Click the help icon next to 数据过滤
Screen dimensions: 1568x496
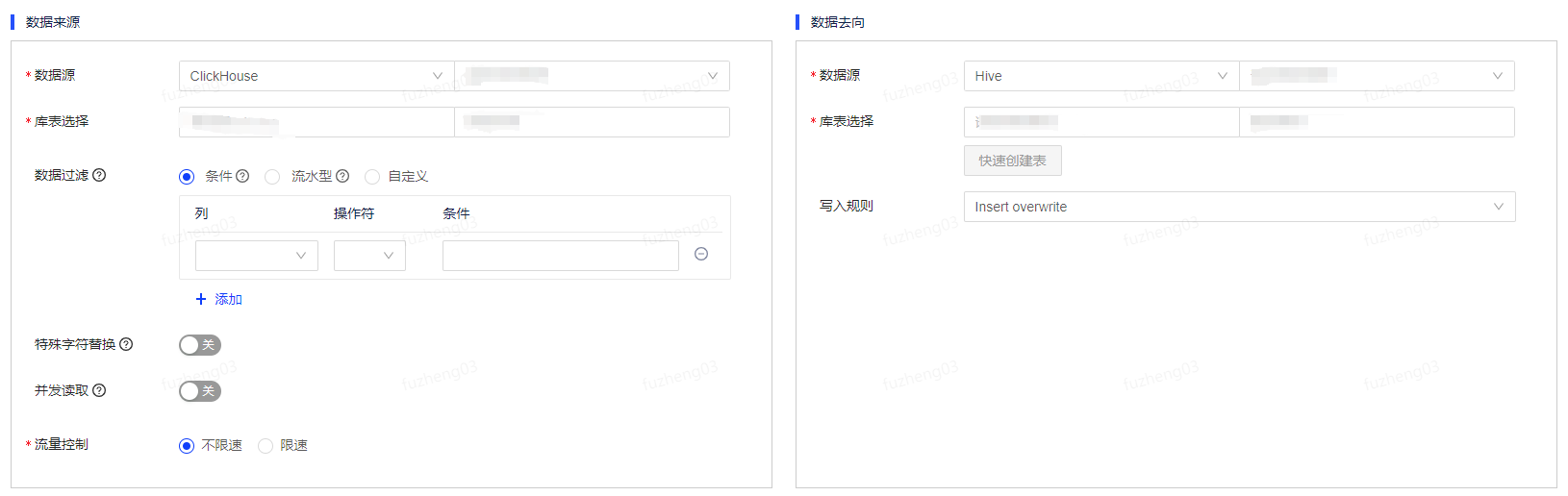[x=99, y=175]
